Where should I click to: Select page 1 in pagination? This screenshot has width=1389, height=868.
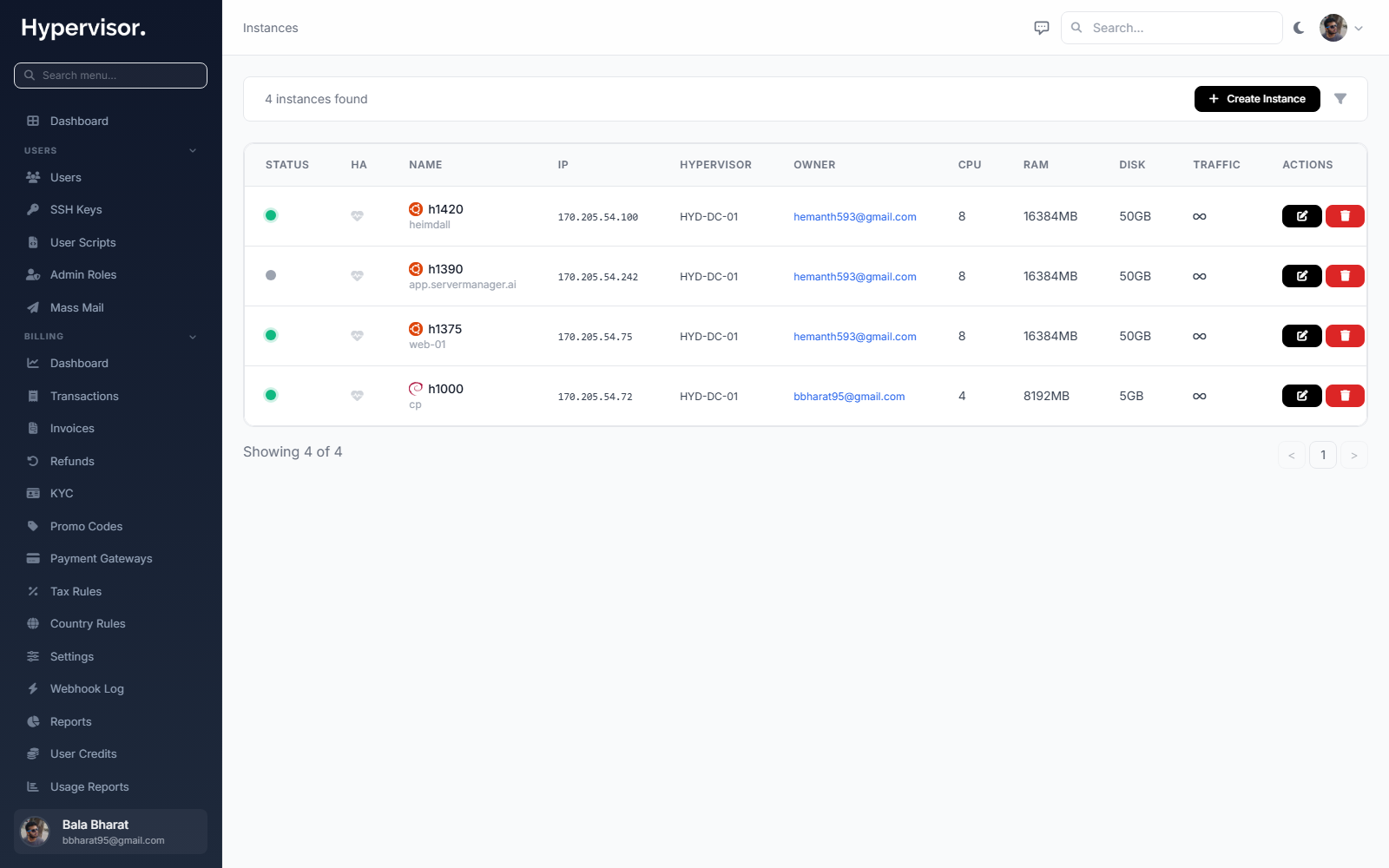(x=1323, y=455)
